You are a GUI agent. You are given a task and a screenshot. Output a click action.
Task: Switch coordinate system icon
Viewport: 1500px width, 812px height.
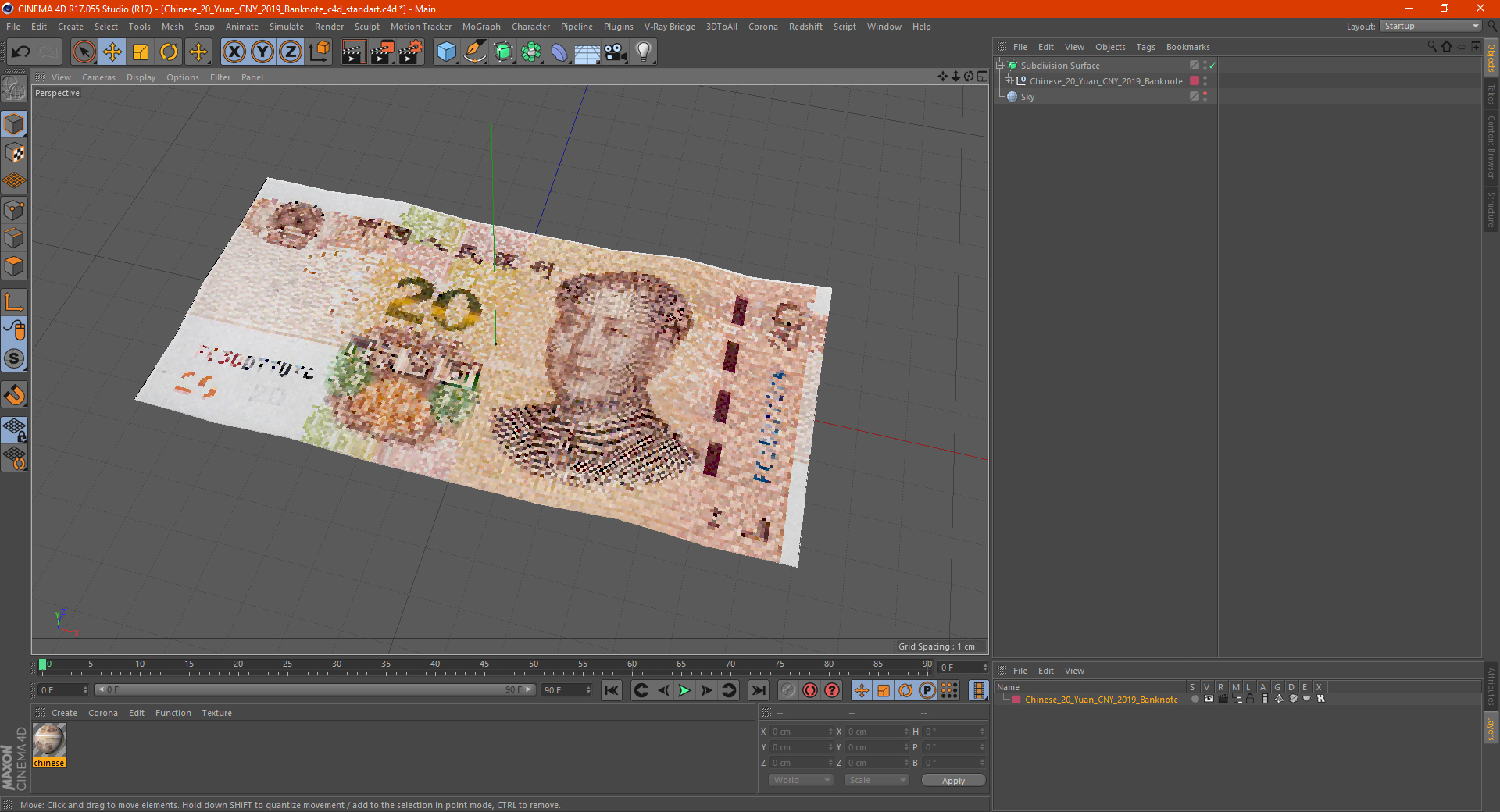[319, 52]
